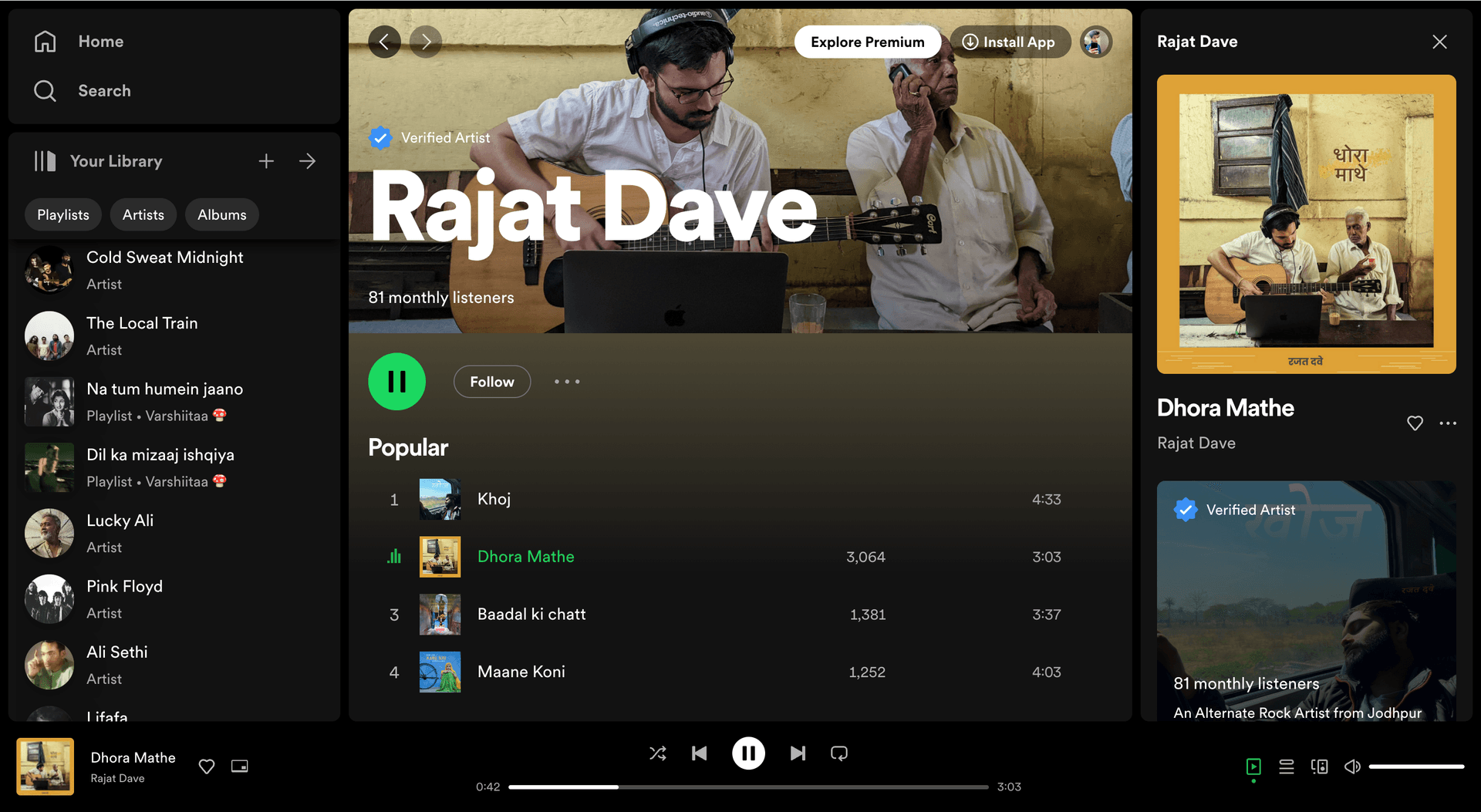Open the play queue
The image size is (1481, 812).
(1287, 767)
